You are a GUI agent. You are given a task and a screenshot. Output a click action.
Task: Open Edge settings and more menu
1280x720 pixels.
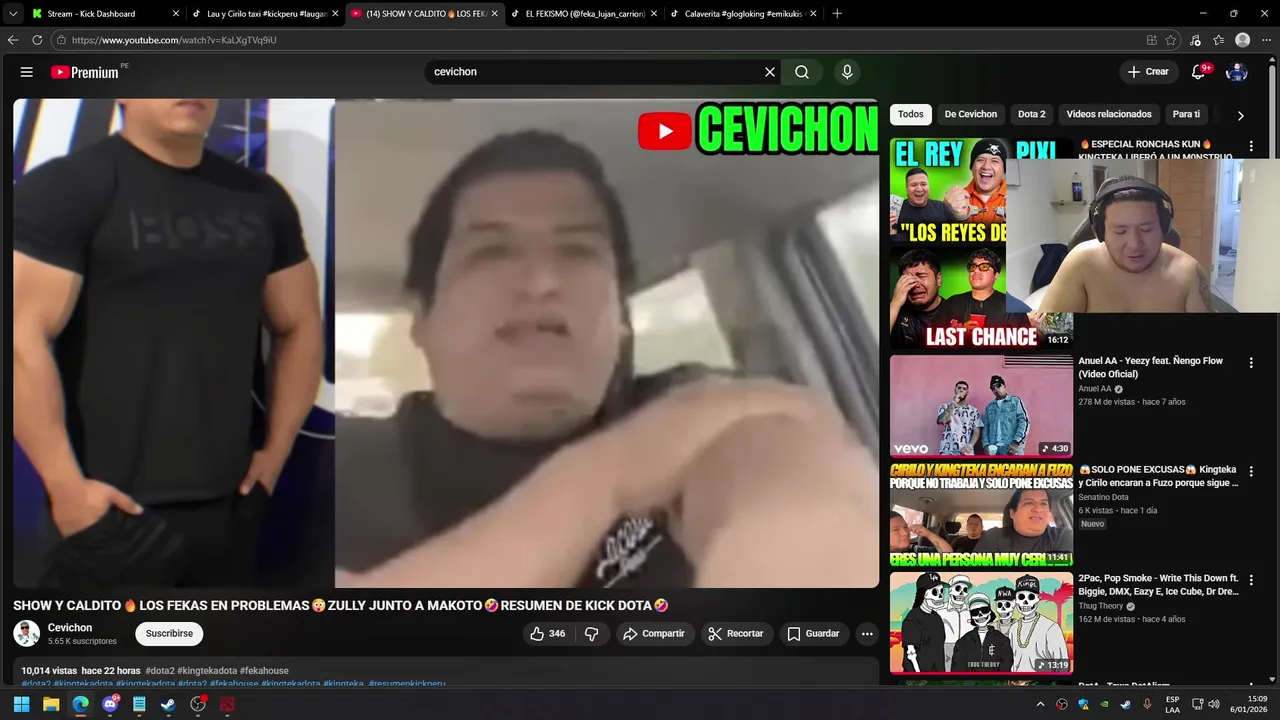pos(1266,40)
